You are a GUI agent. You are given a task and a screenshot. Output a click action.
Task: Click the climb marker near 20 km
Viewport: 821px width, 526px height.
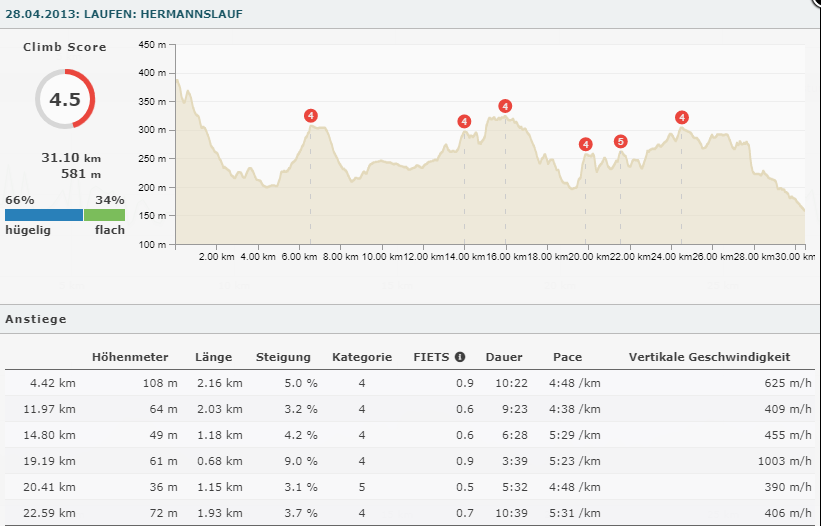586,144
